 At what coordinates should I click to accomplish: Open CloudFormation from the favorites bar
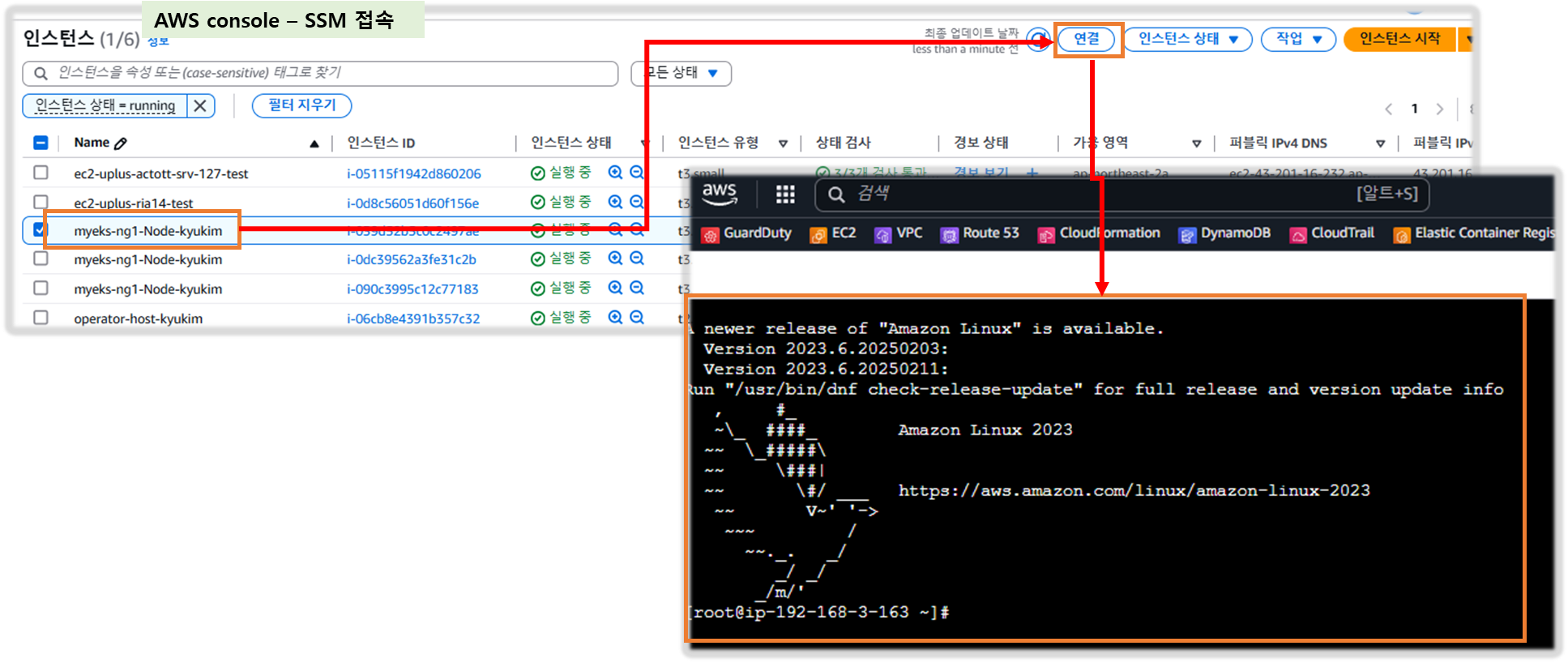tap(1099, 233)
